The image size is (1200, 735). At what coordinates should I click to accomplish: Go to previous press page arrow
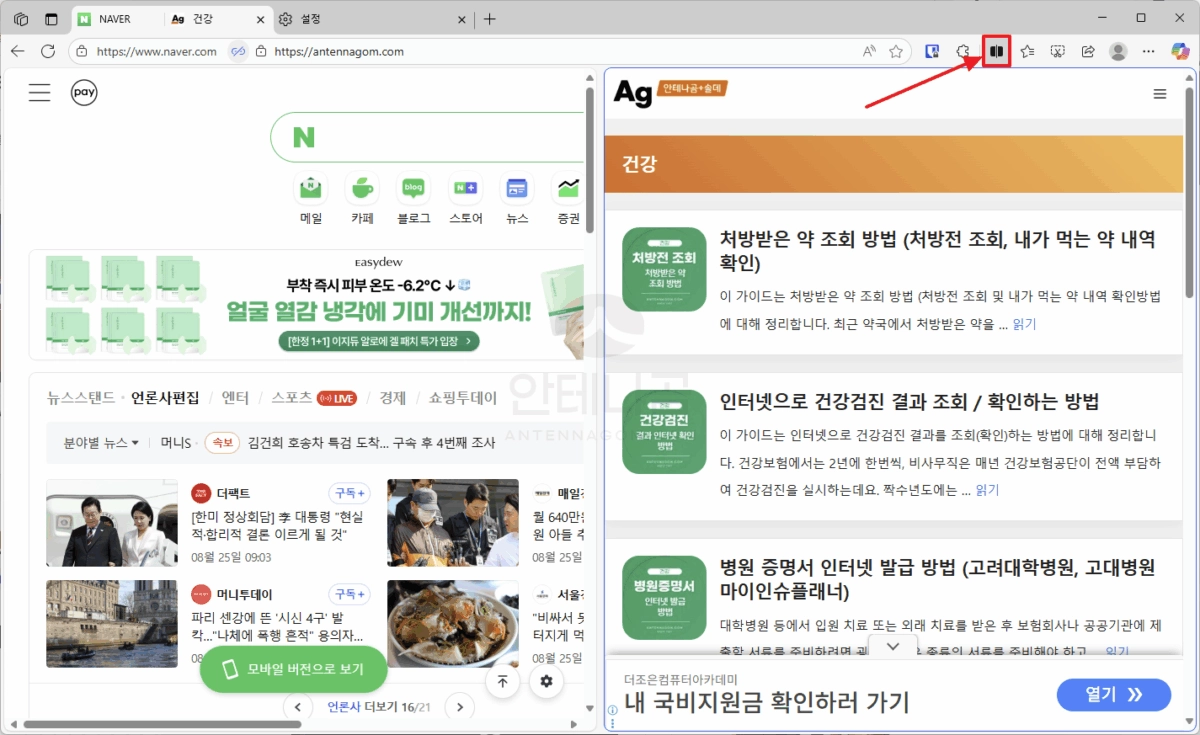coord(297,707)
